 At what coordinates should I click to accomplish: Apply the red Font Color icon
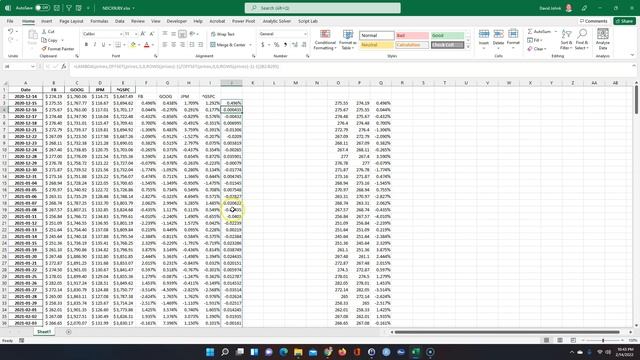[x=147, y=44]
